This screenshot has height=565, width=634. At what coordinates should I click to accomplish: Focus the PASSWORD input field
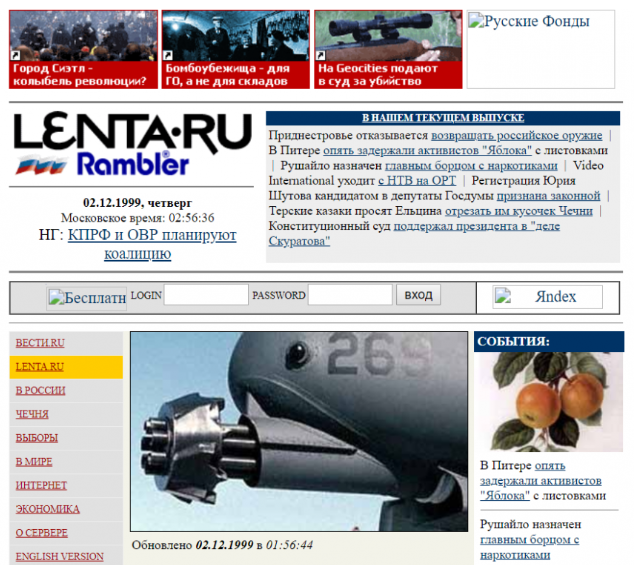pos(350,295)
